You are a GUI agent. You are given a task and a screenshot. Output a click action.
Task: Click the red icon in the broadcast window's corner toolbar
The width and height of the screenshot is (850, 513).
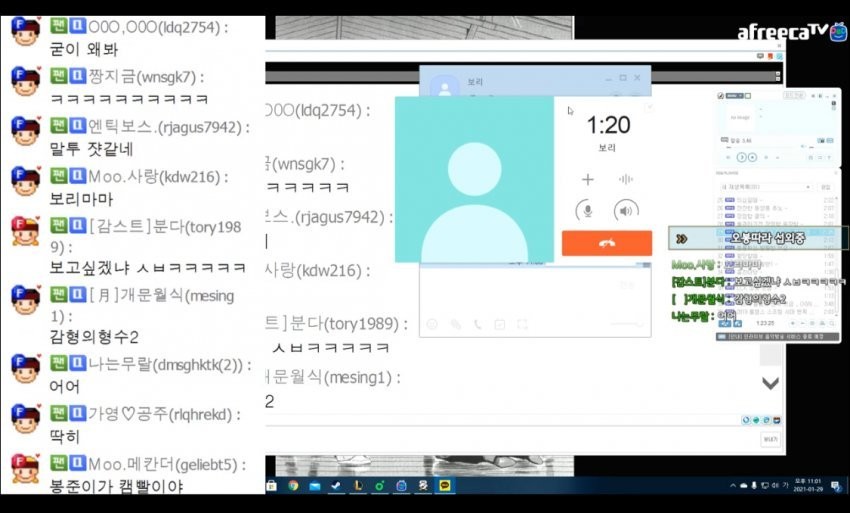[770, 56]
